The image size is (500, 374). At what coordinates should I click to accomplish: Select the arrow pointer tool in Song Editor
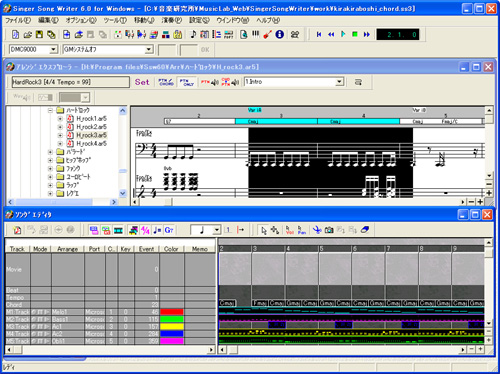coord(264,230)
